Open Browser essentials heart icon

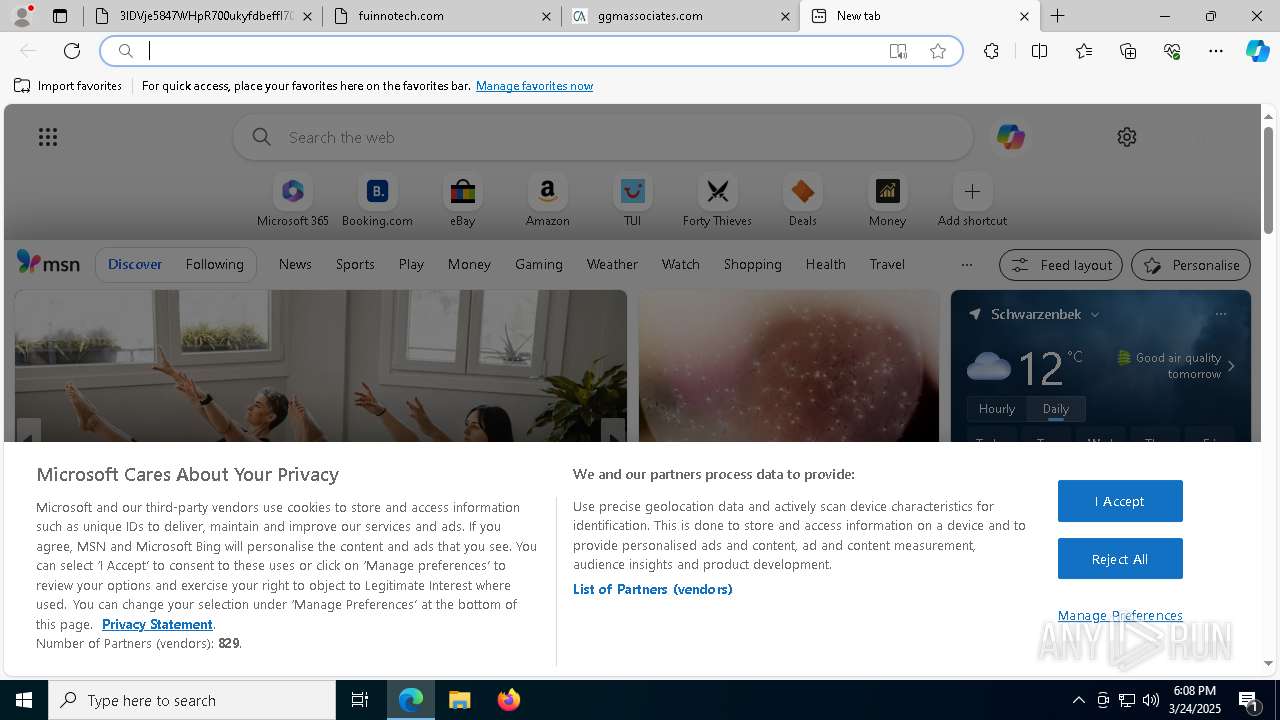(x=1172, y=51)
